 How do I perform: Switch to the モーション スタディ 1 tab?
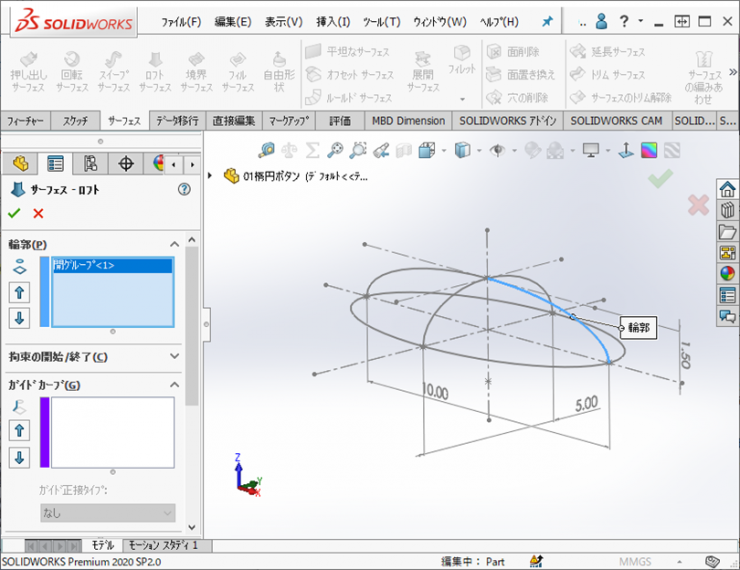[x=162, y=546]
